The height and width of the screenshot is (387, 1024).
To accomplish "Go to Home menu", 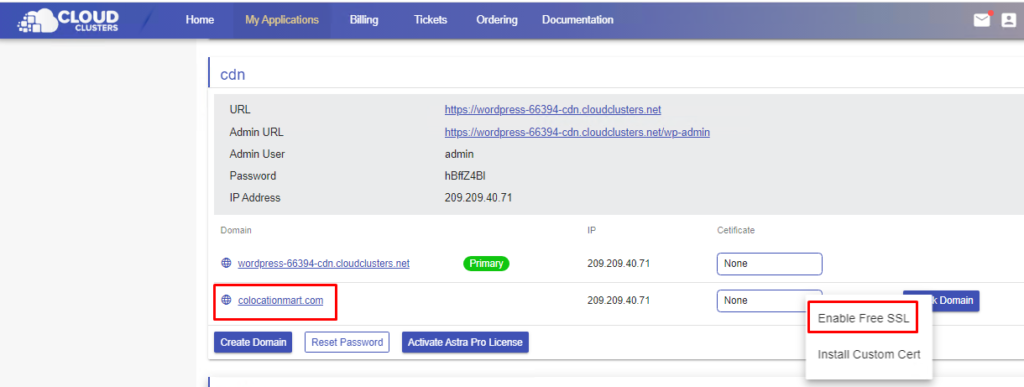I will point(200,20).
